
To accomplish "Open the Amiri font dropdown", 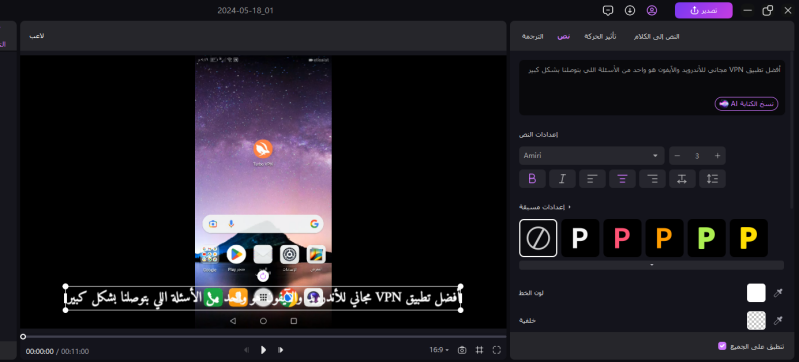I will tap(592, 156).
